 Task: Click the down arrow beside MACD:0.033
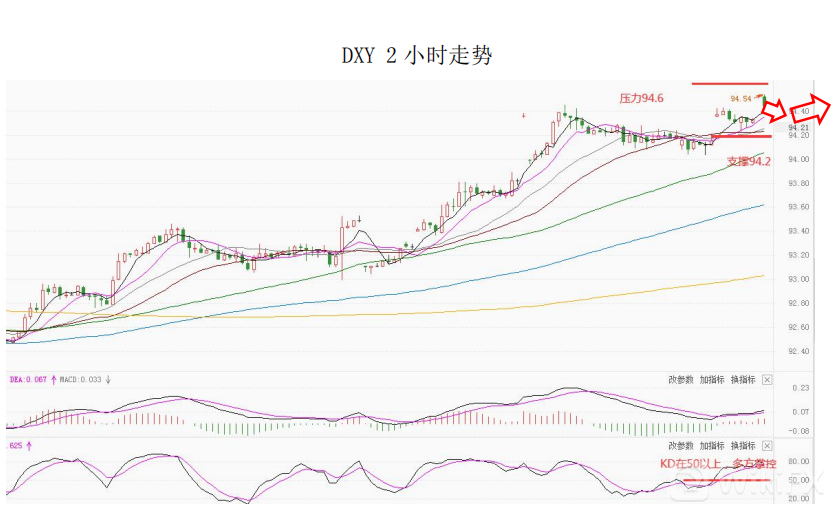(108, 380)
